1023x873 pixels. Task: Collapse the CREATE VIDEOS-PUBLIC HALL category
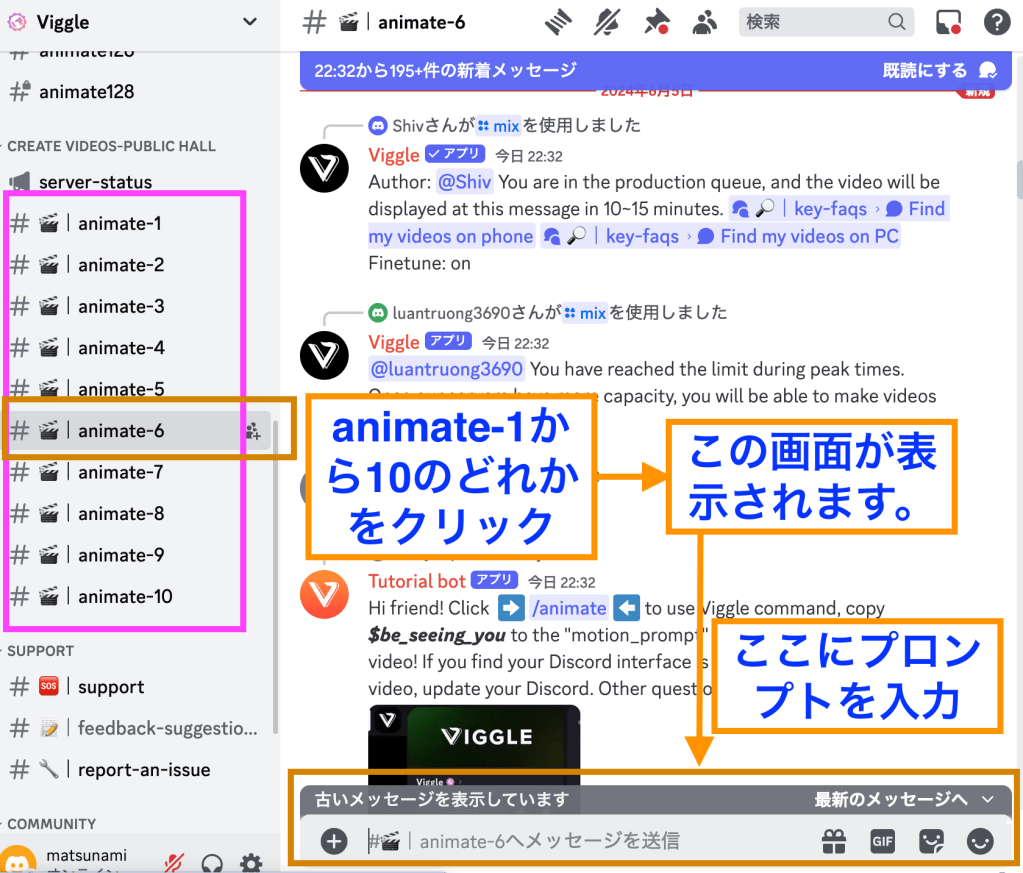click(111, 146)
